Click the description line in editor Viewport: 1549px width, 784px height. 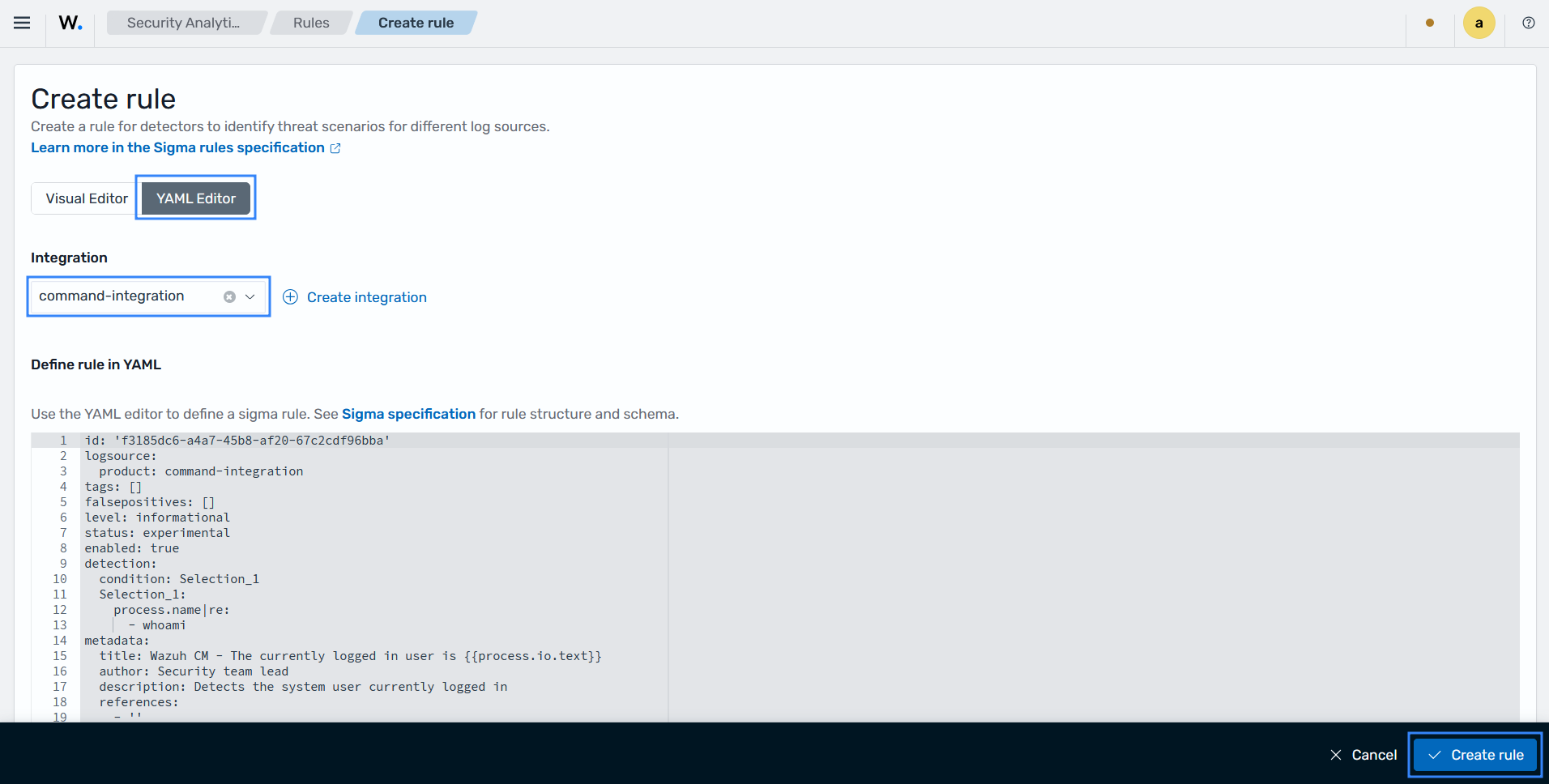click(303, 687)
